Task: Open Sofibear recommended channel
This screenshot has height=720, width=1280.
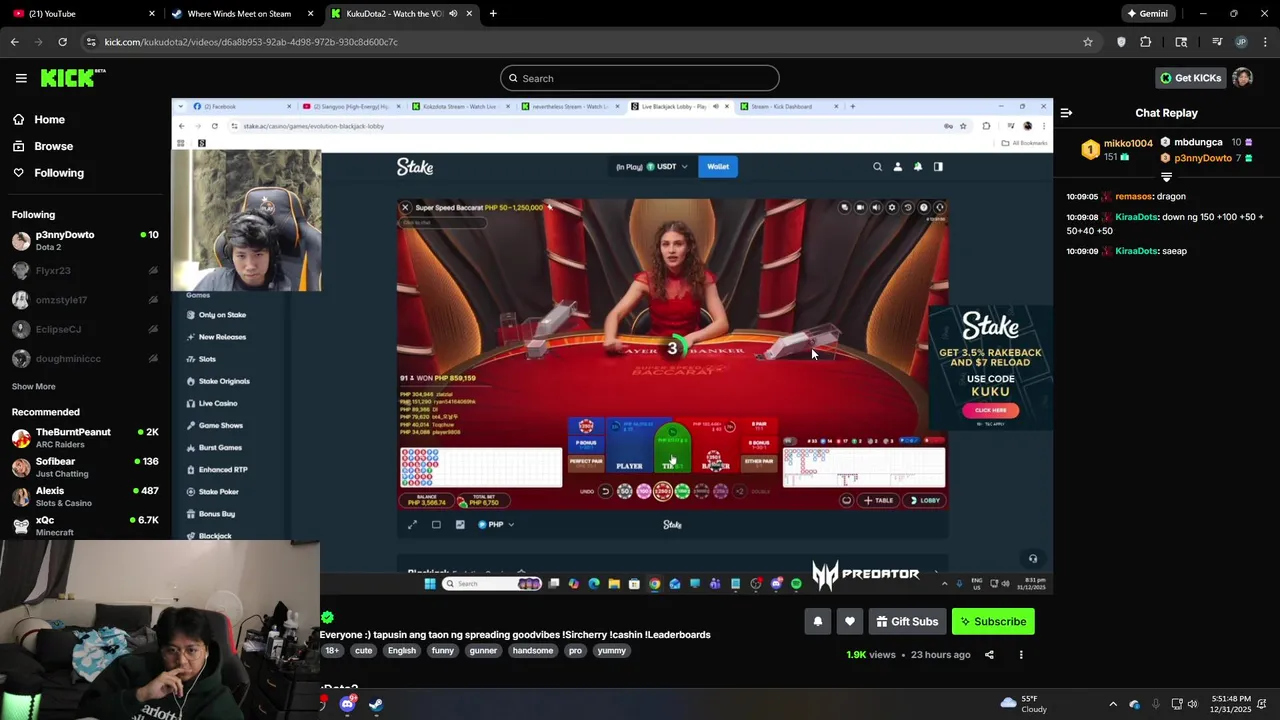Action: click(x=85, y=467)
